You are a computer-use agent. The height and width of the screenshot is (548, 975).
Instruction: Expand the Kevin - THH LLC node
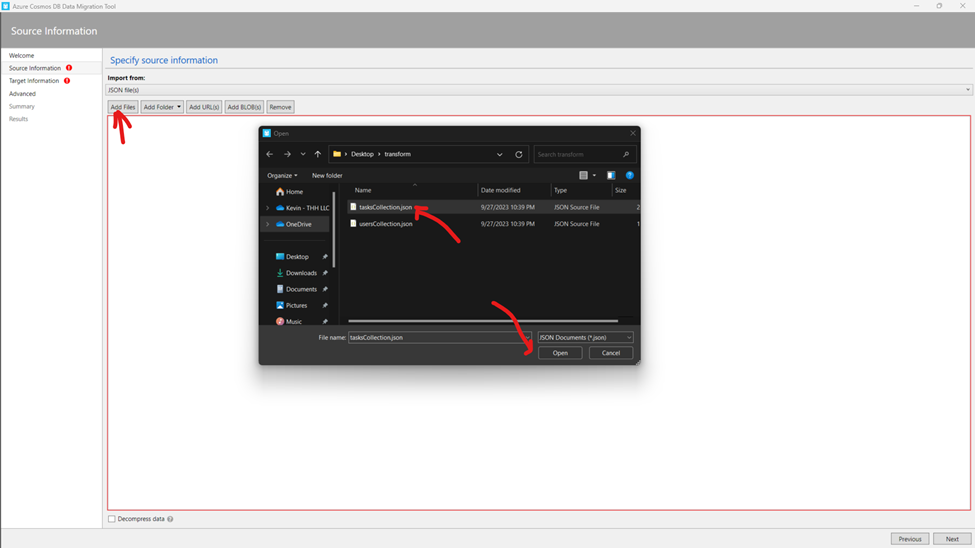[x=268, y=208]
